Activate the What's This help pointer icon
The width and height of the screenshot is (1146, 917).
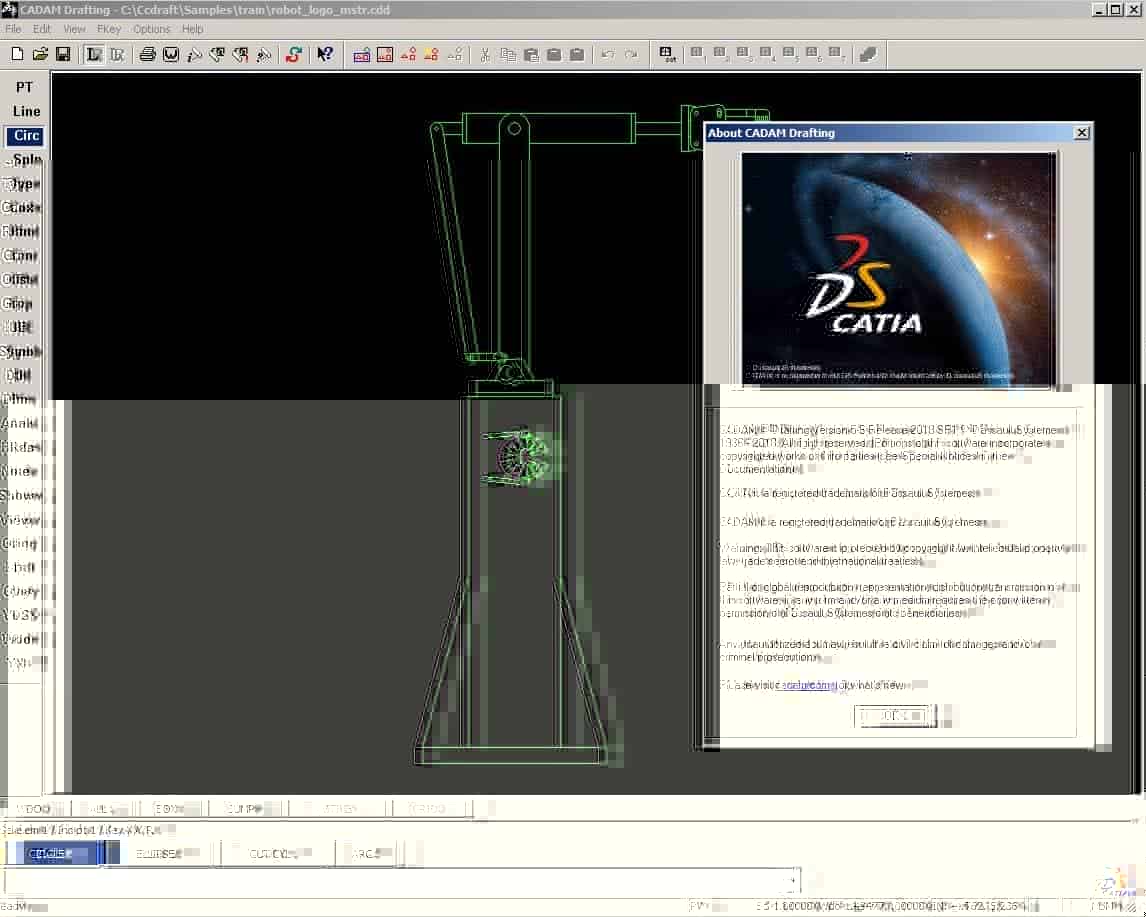click(x=325, y=54)
